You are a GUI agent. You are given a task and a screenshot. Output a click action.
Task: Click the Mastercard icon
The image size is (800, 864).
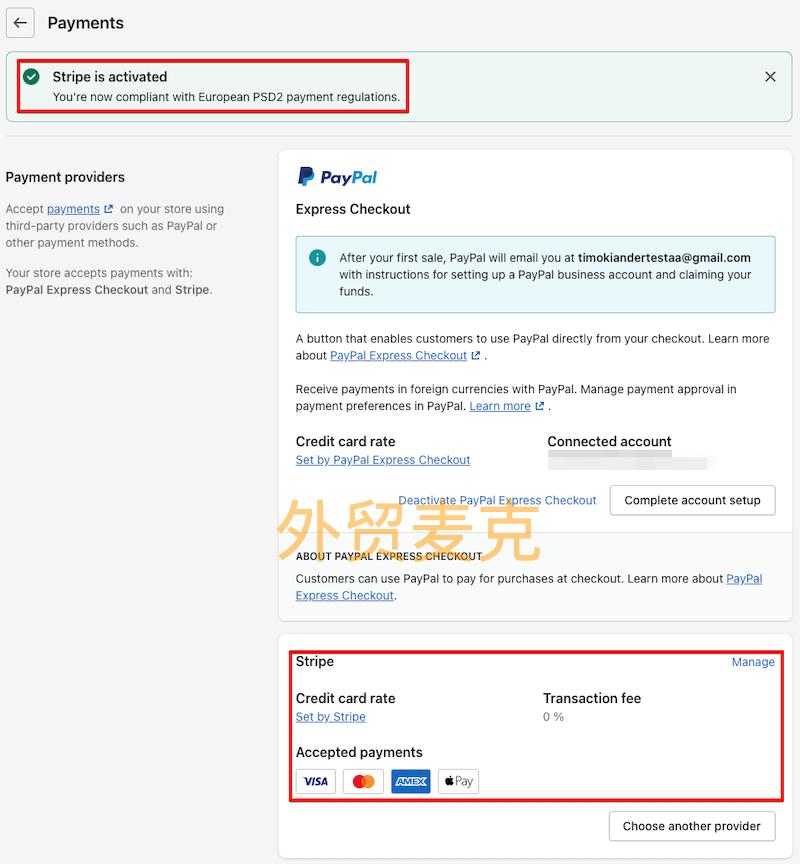click(363, 781)
